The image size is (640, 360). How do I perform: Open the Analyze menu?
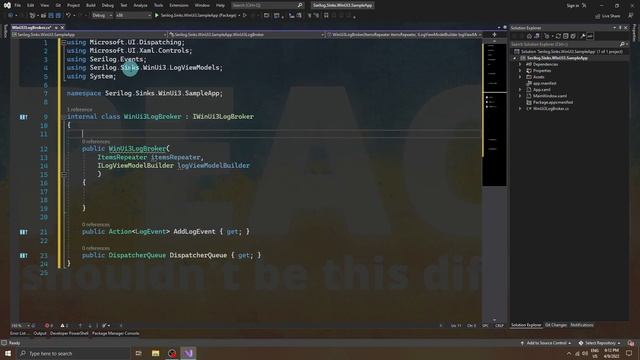click(140, 5)
